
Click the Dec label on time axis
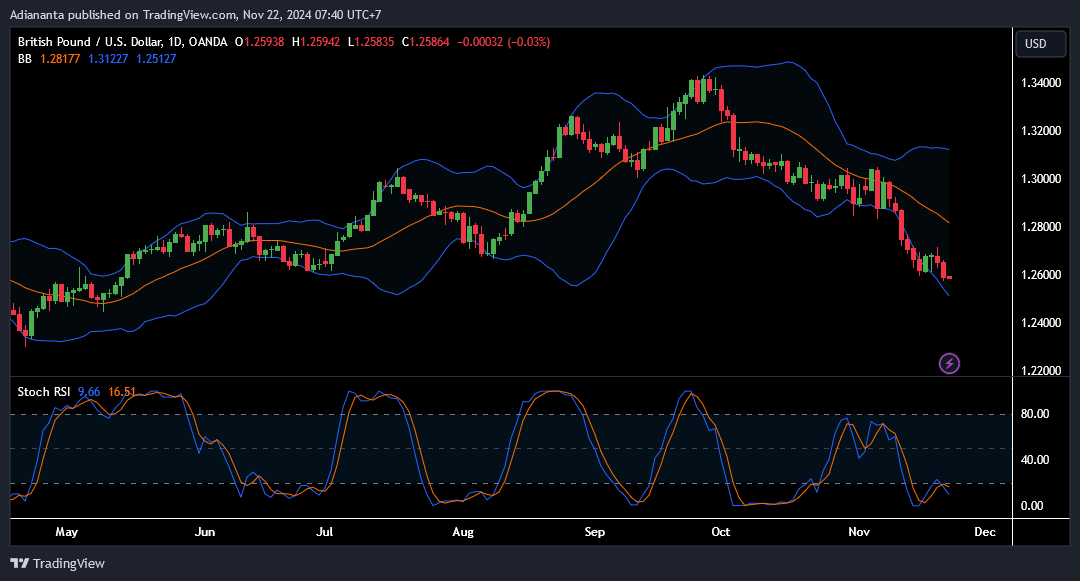click(985, 531)
